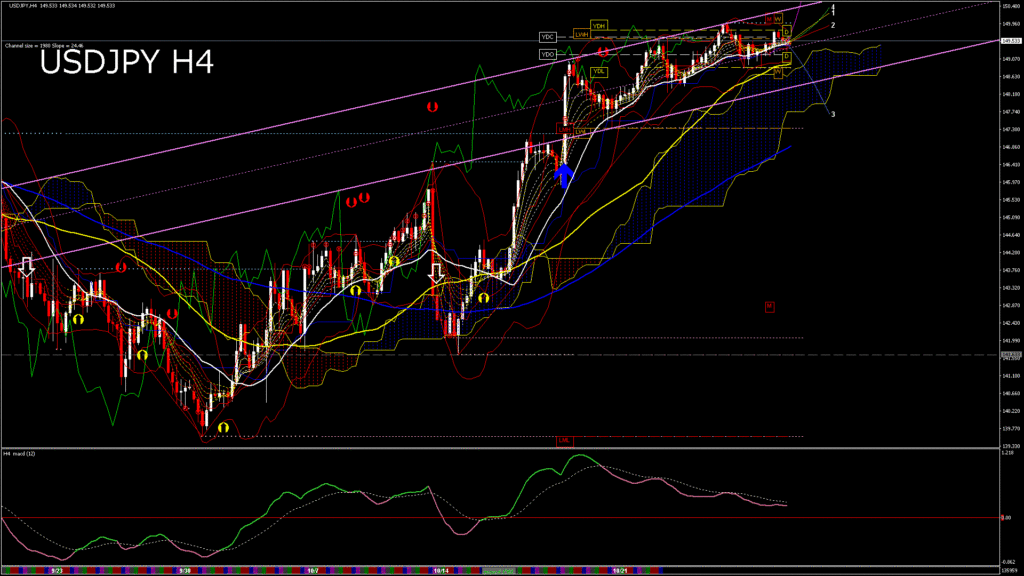Viewport: 1024px width, 576px height.
Task: Select forecast path label 3
Action: pos(833,114)
